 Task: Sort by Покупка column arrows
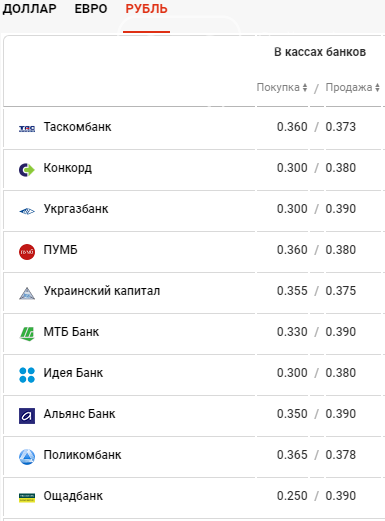click(305, 88)
